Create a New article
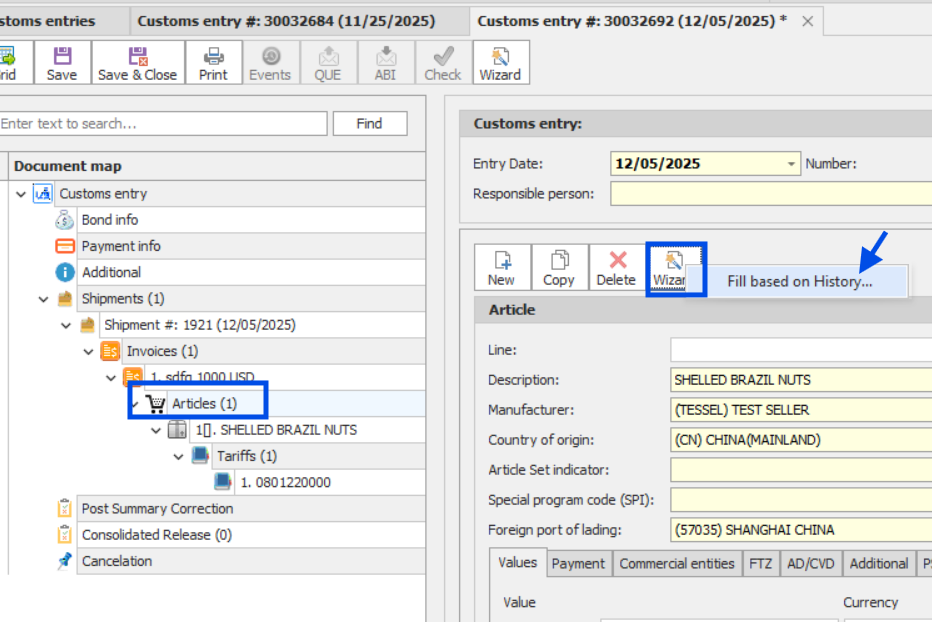 pos(502,267)
